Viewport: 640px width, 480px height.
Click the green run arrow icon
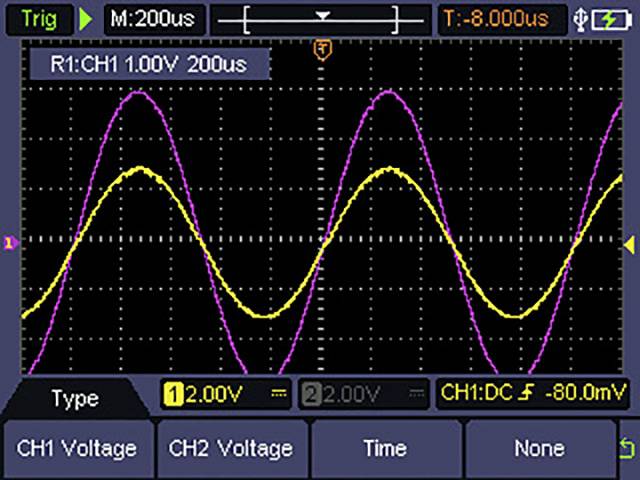point(85,18)
